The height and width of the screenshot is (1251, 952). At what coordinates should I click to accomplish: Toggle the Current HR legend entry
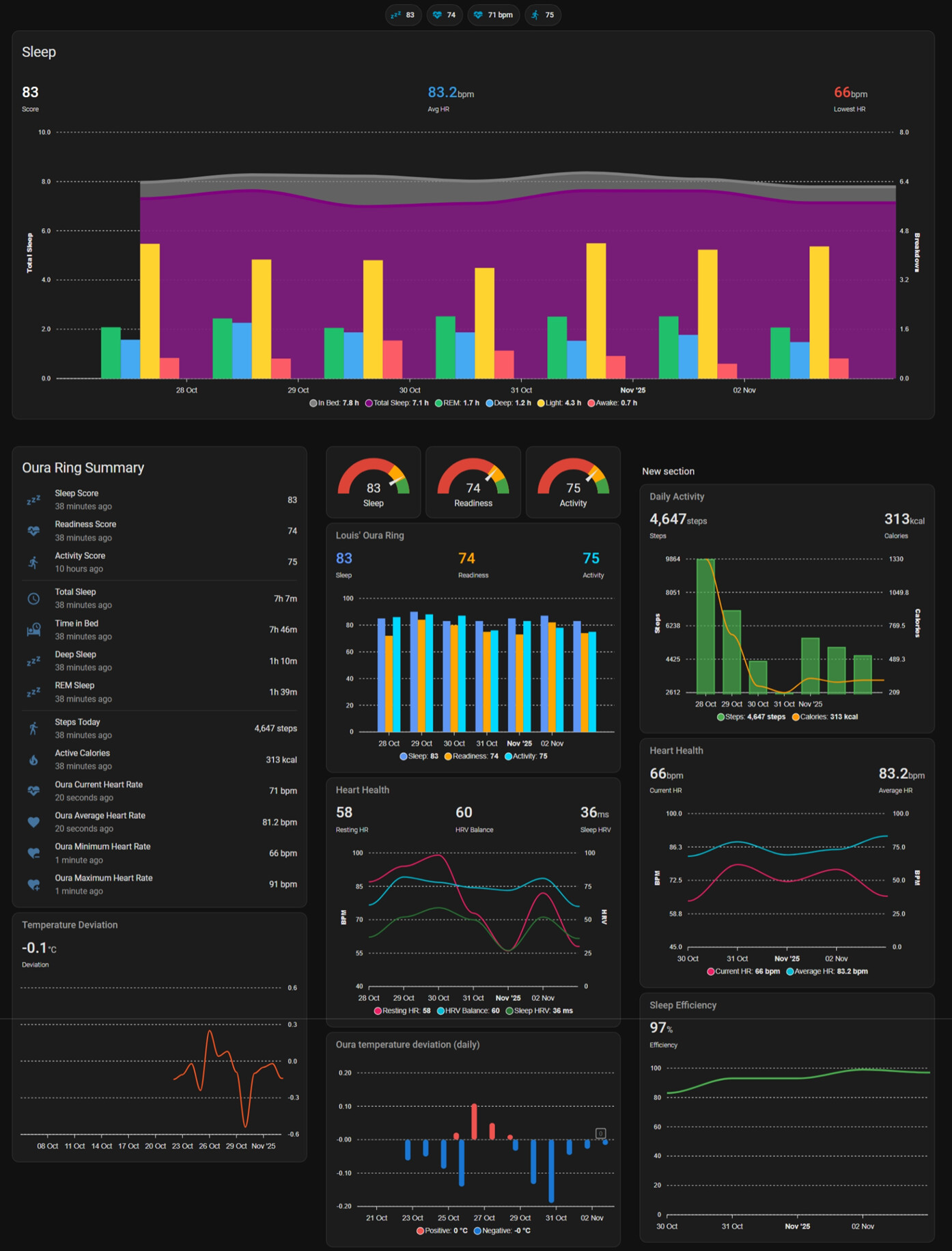pos(743,971)
